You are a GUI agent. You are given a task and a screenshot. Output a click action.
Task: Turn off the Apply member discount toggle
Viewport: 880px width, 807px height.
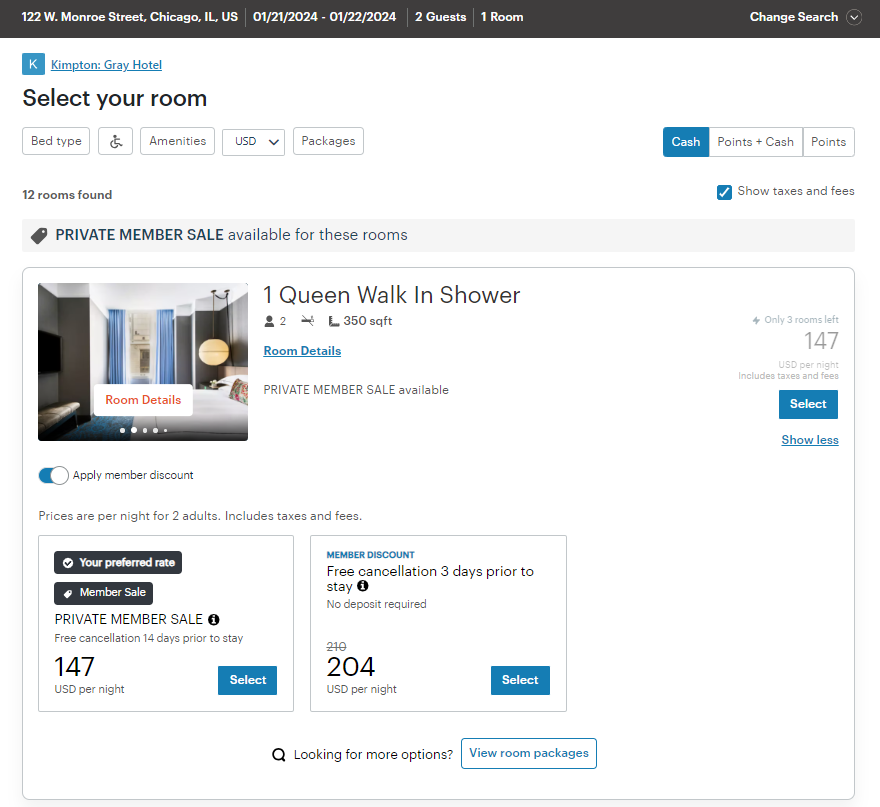pyautogui.click(x=53, y=475)
